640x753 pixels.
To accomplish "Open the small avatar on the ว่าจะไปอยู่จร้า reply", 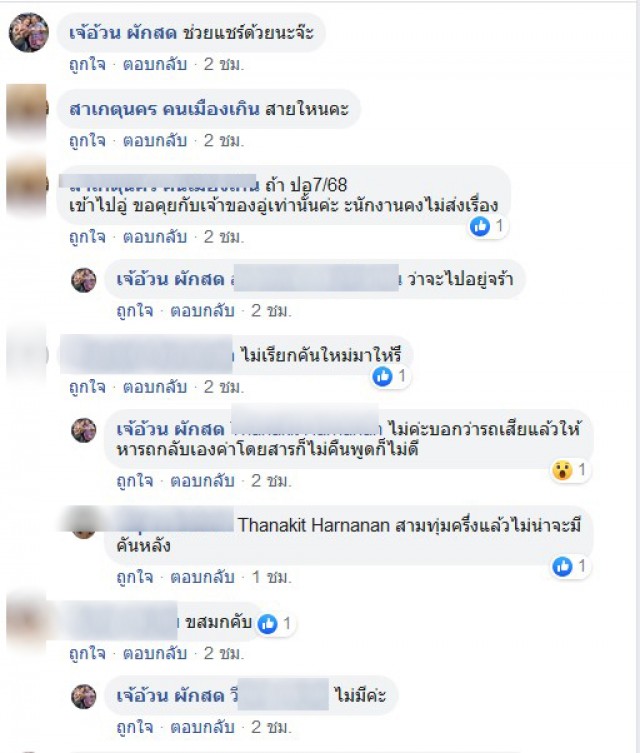I will click(x=84, y=280).
